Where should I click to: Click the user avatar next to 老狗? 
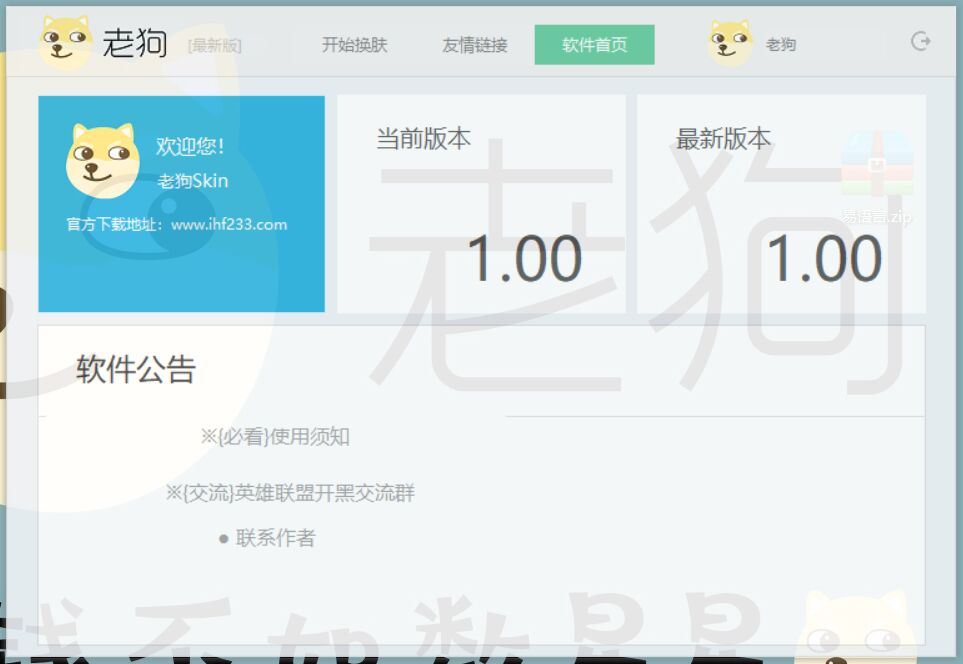(x=729, y=44)
